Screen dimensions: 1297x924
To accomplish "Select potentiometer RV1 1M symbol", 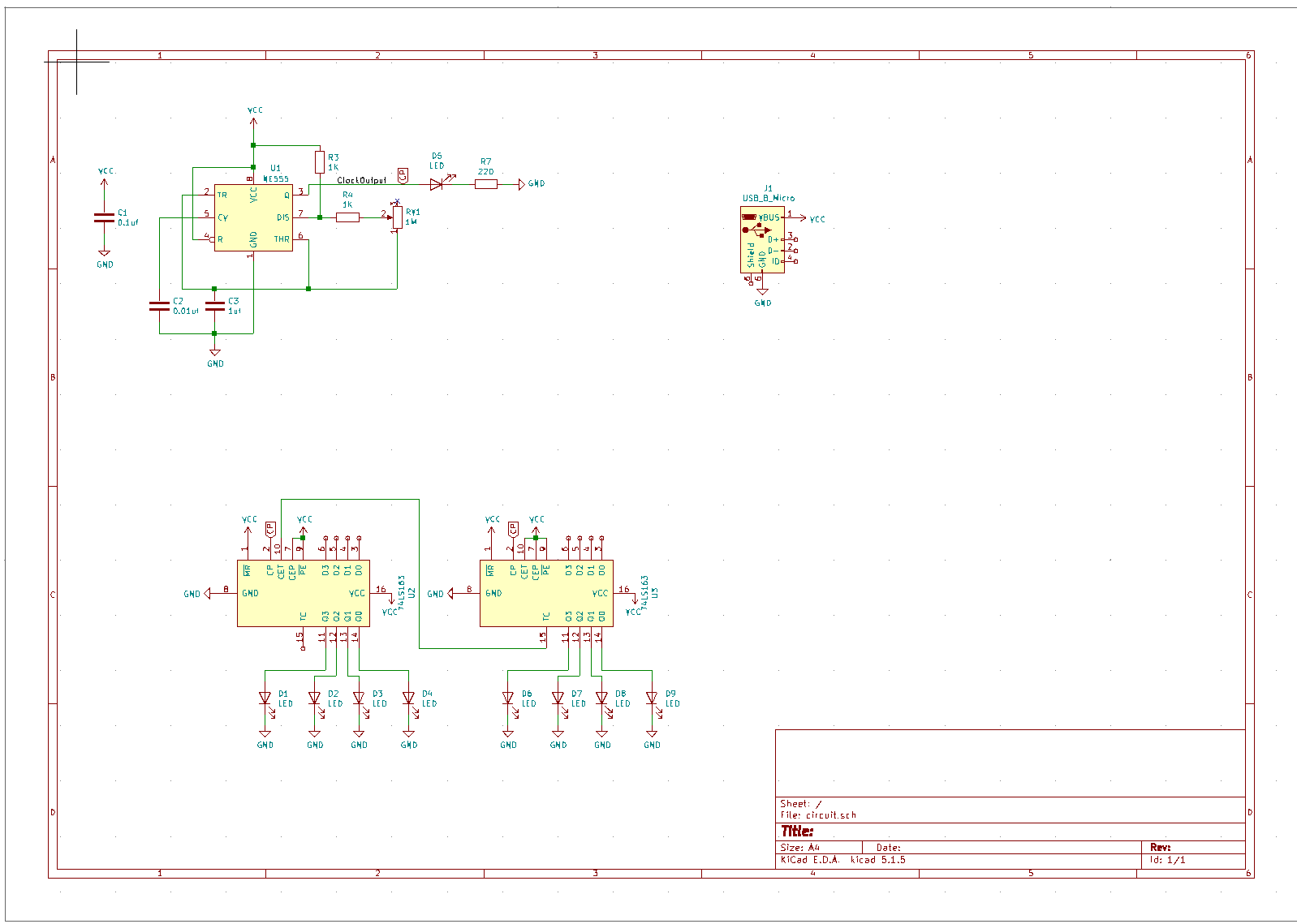I will [397, 217].
